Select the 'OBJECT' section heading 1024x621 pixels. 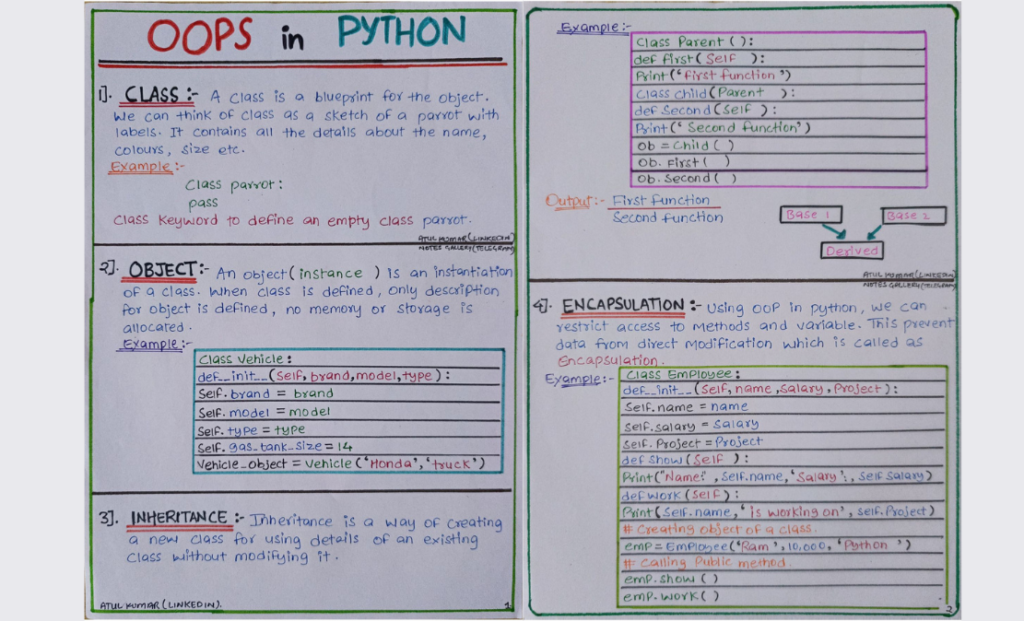tap(162, 270)
